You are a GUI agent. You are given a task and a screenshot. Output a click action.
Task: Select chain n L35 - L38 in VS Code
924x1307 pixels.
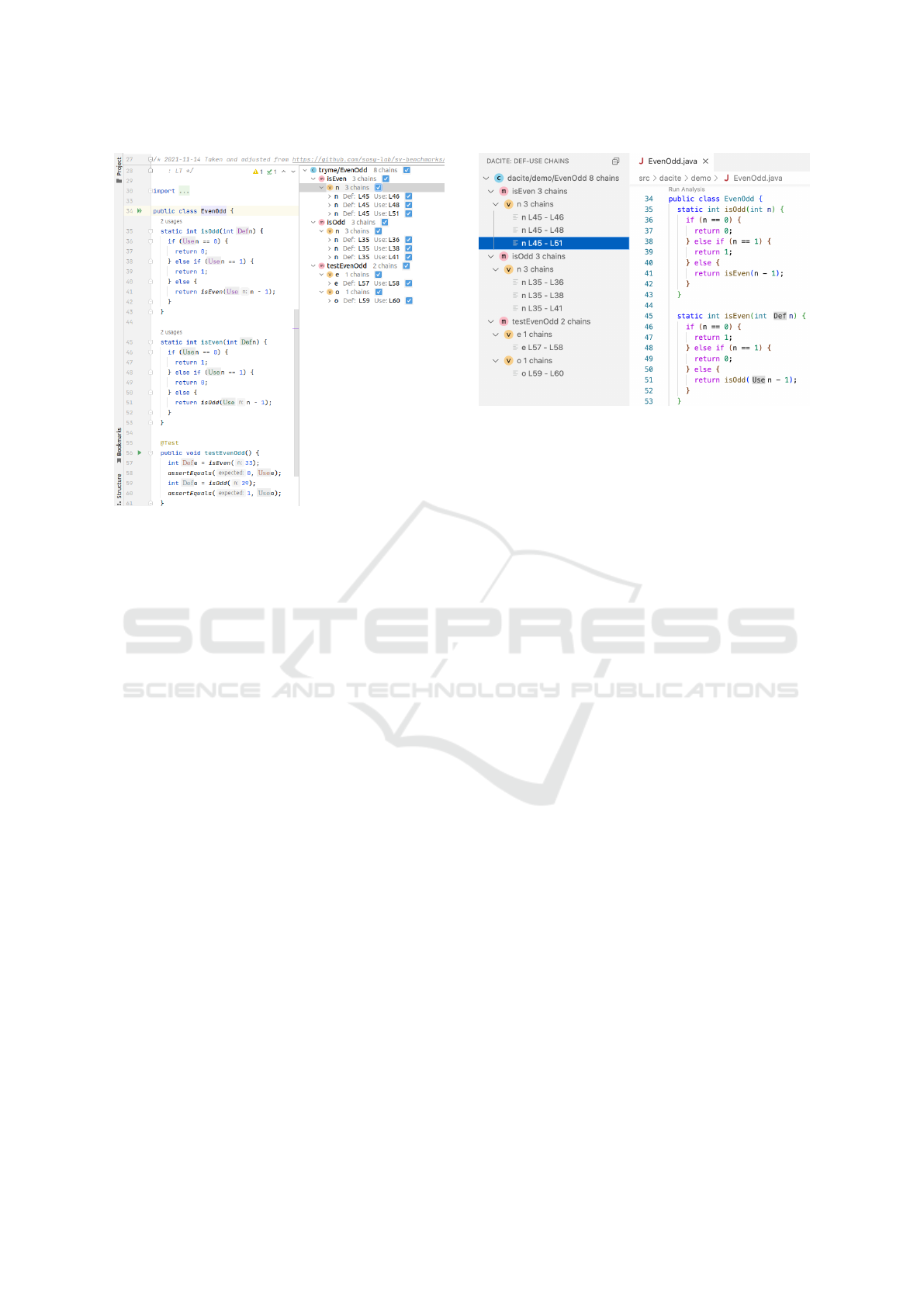(x=554, y=295)
